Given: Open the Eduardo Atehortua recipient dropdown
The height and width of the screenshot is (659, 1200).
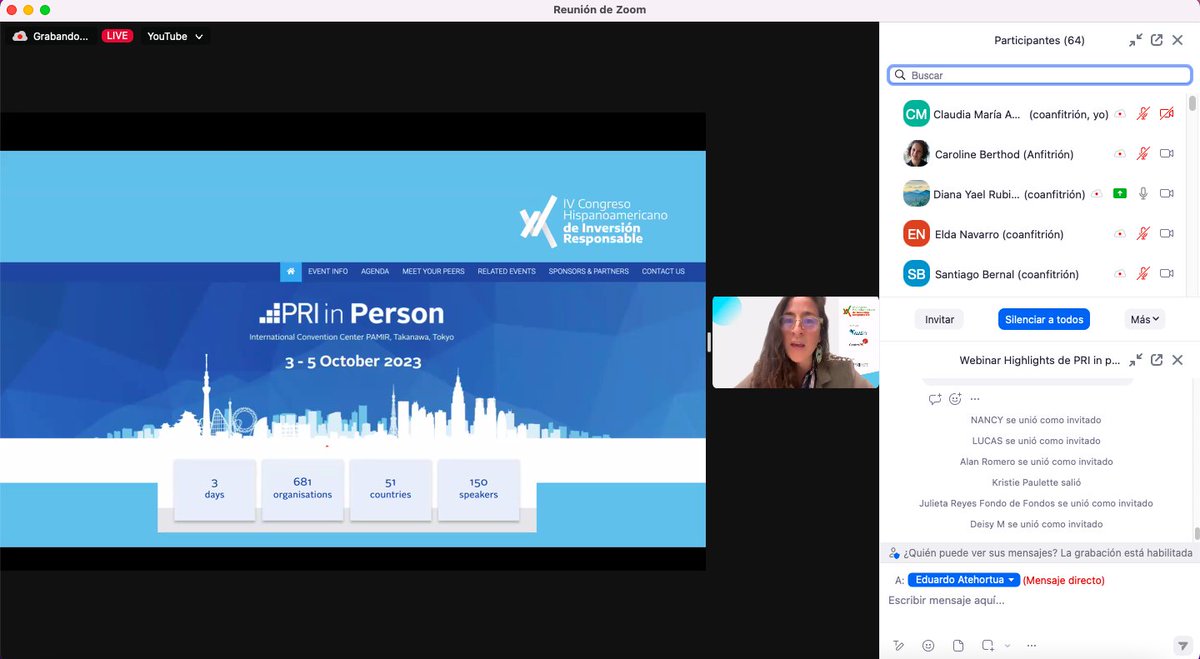Looking at the screenshot, I should pyautogui.click(x=964, y=580).
